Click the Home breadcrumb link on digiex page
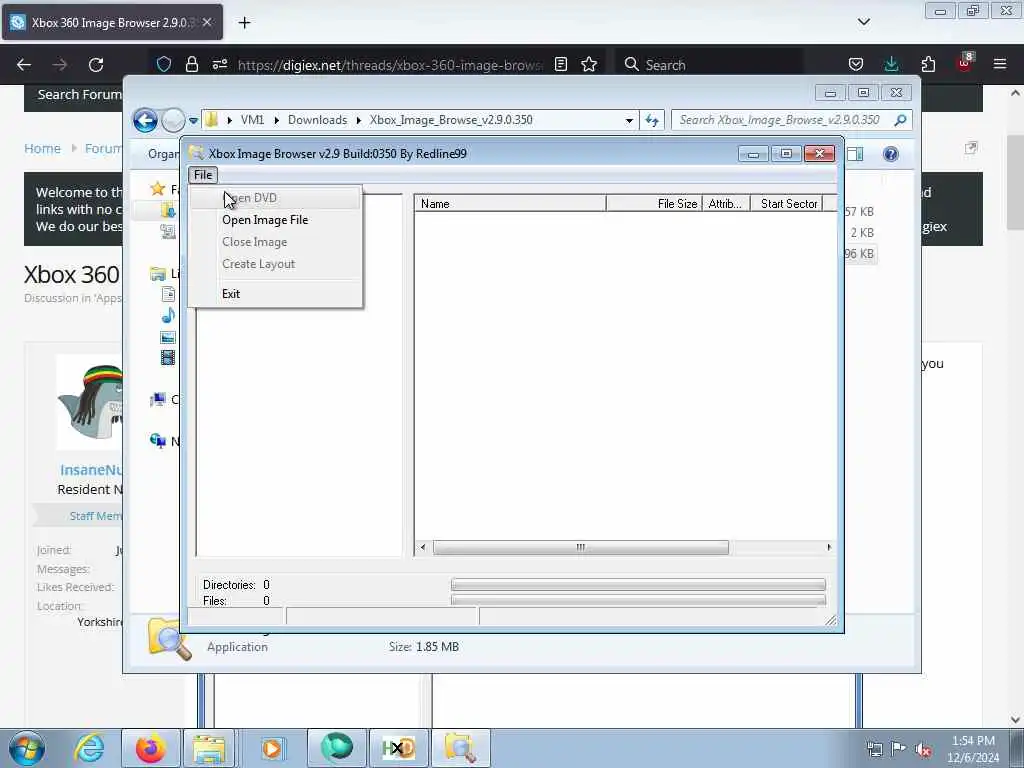Screen dimensions: 1024x768 point(42,149)
